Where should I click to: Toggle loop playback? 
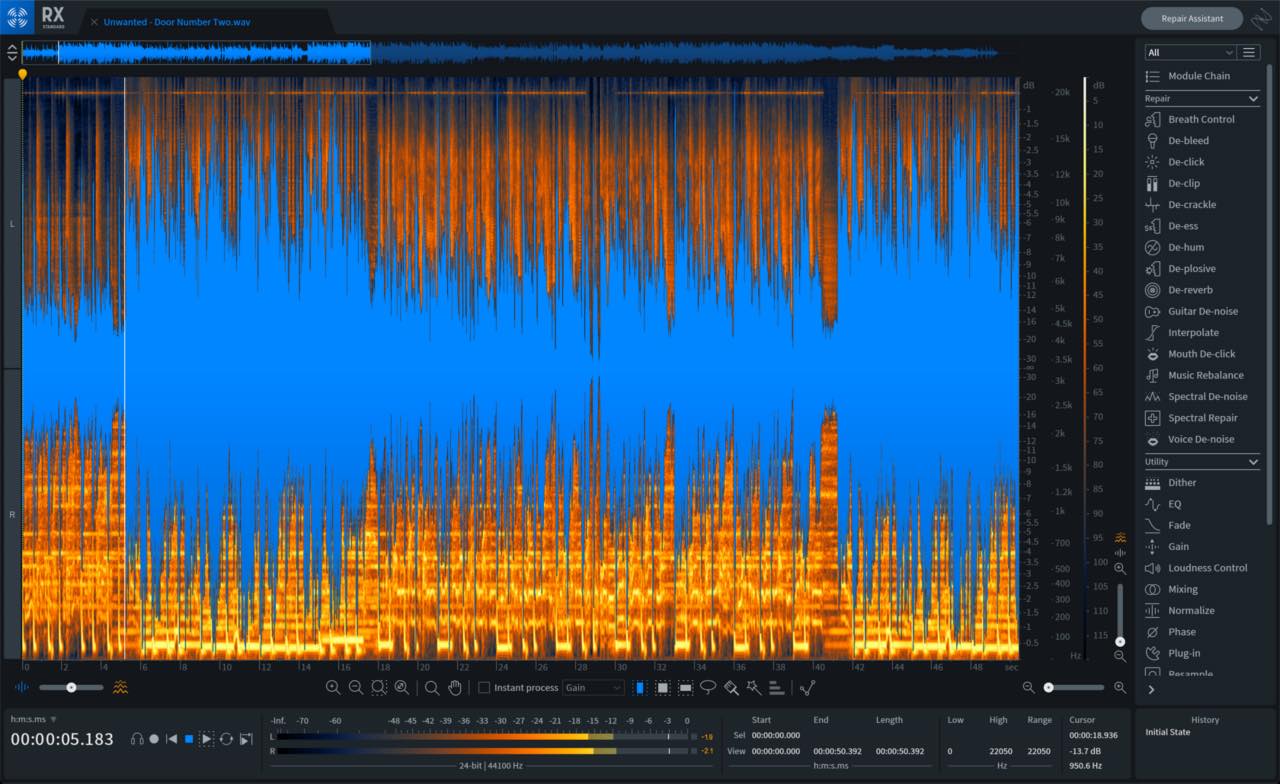click(226, 739)
